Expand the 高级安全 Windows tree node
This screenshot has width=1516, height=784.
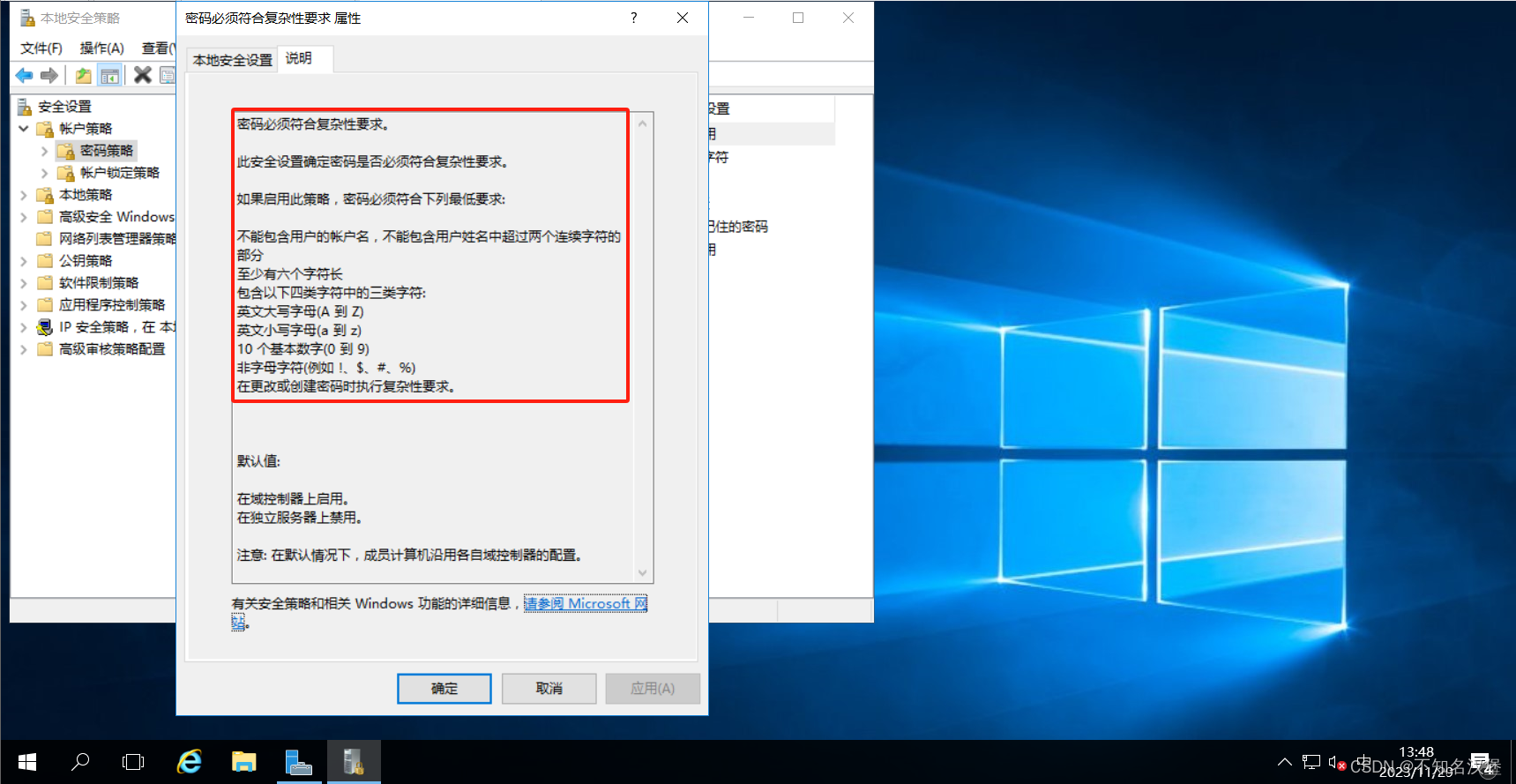point(24,217)
